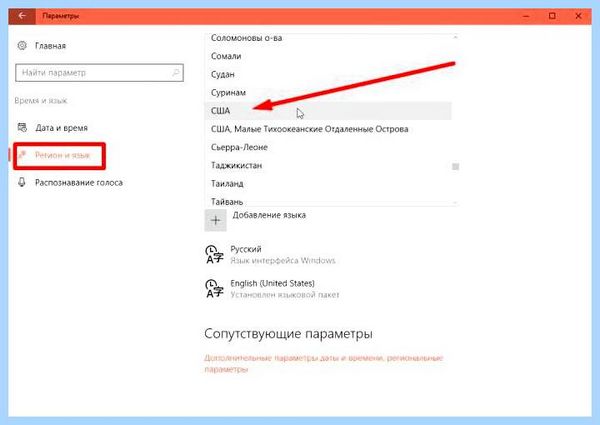Close the Параметры window
This screenshot has height=425, width=600.
pos(578,16)
